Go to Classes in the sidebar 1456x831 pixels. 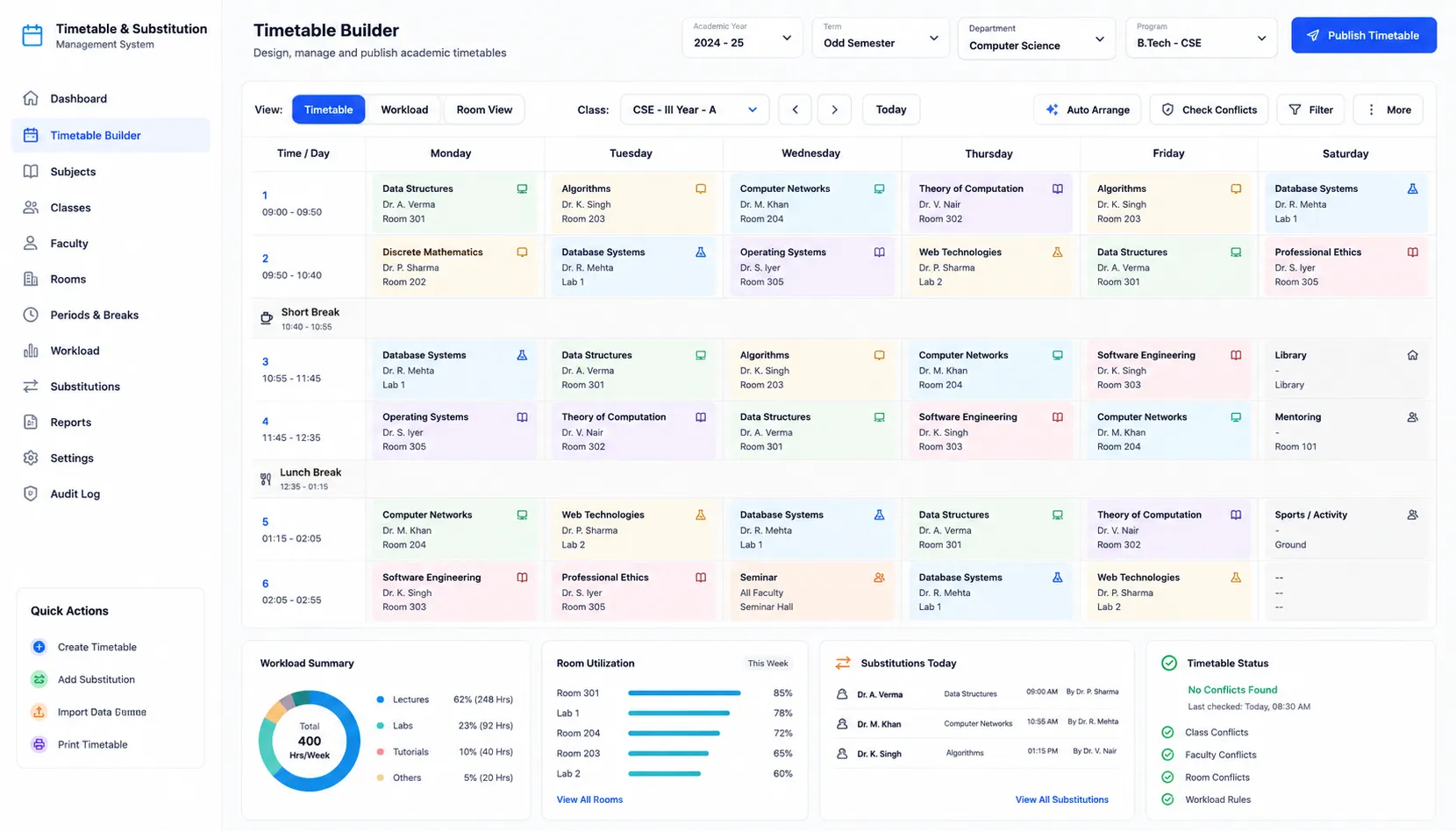pos(111,208)
